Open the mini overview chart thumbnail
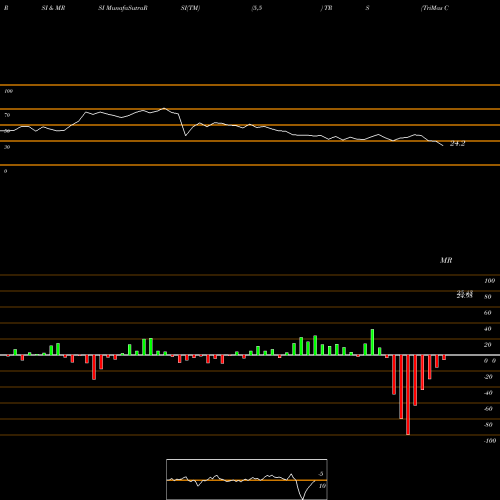This screenshot has height=500, width=500. coord(247,479)
